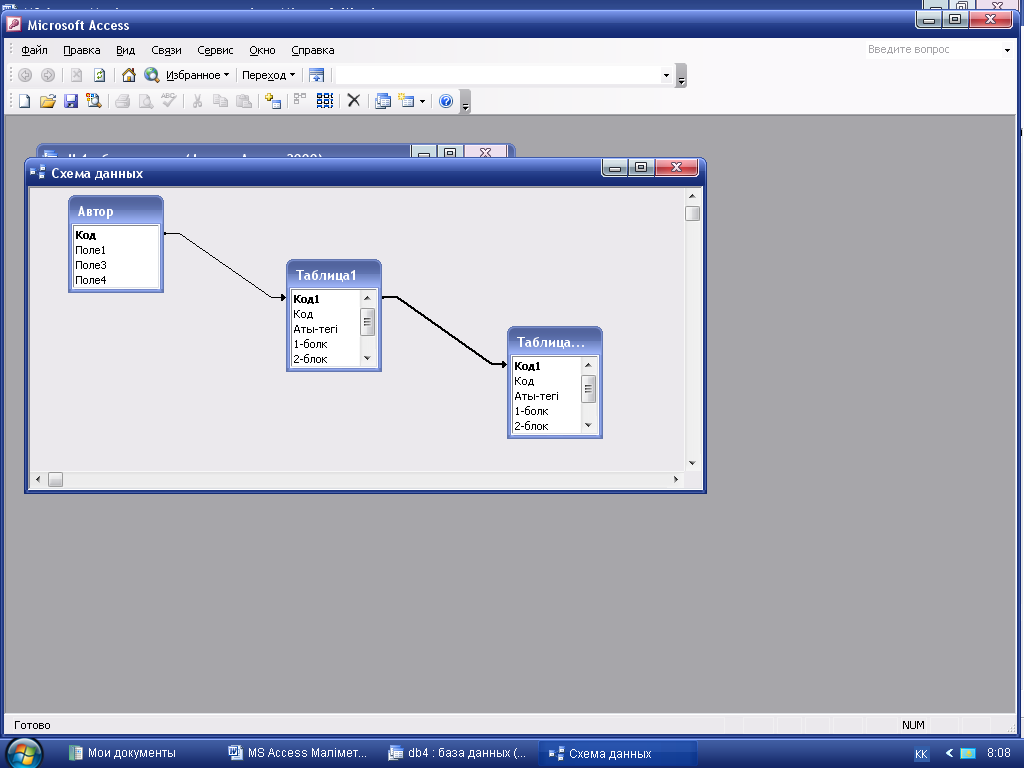Click the Back arrow on Web toolbar
Viewport: 1024px width, 768px height.
coord(25,75)
